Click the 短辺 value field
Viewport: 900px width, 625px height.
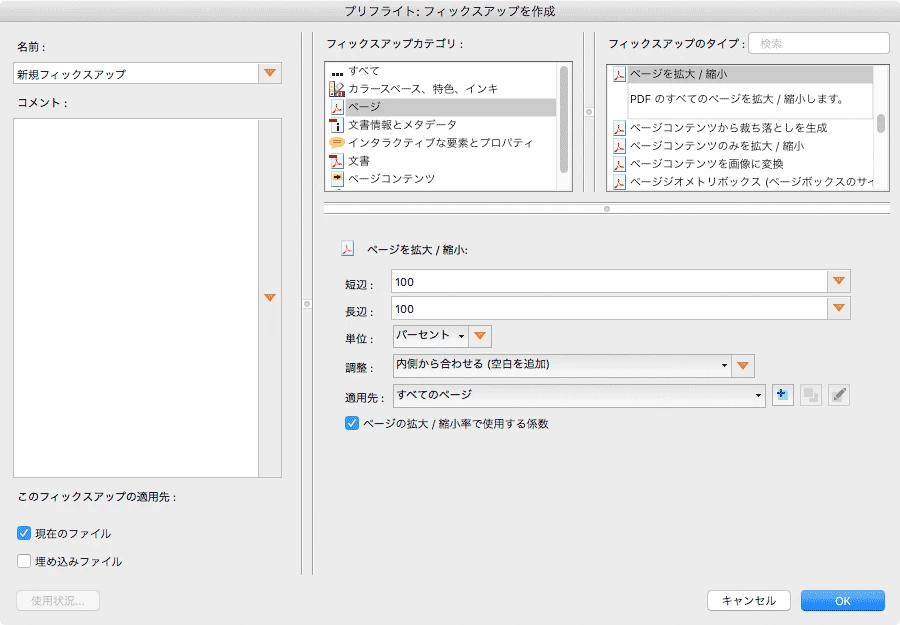[609, 282]
